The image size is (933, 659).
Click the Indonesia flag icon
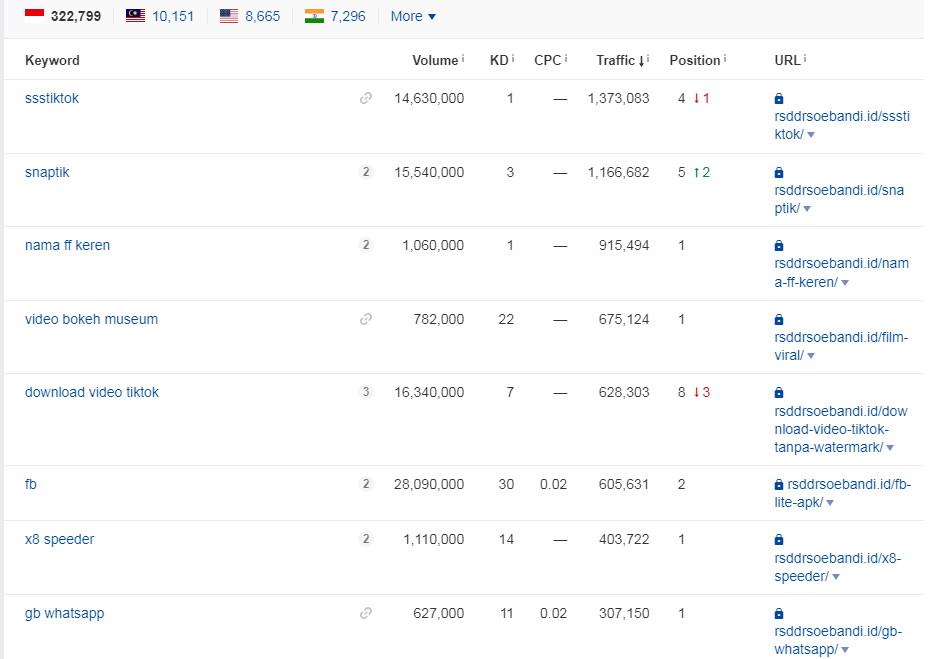35,16
